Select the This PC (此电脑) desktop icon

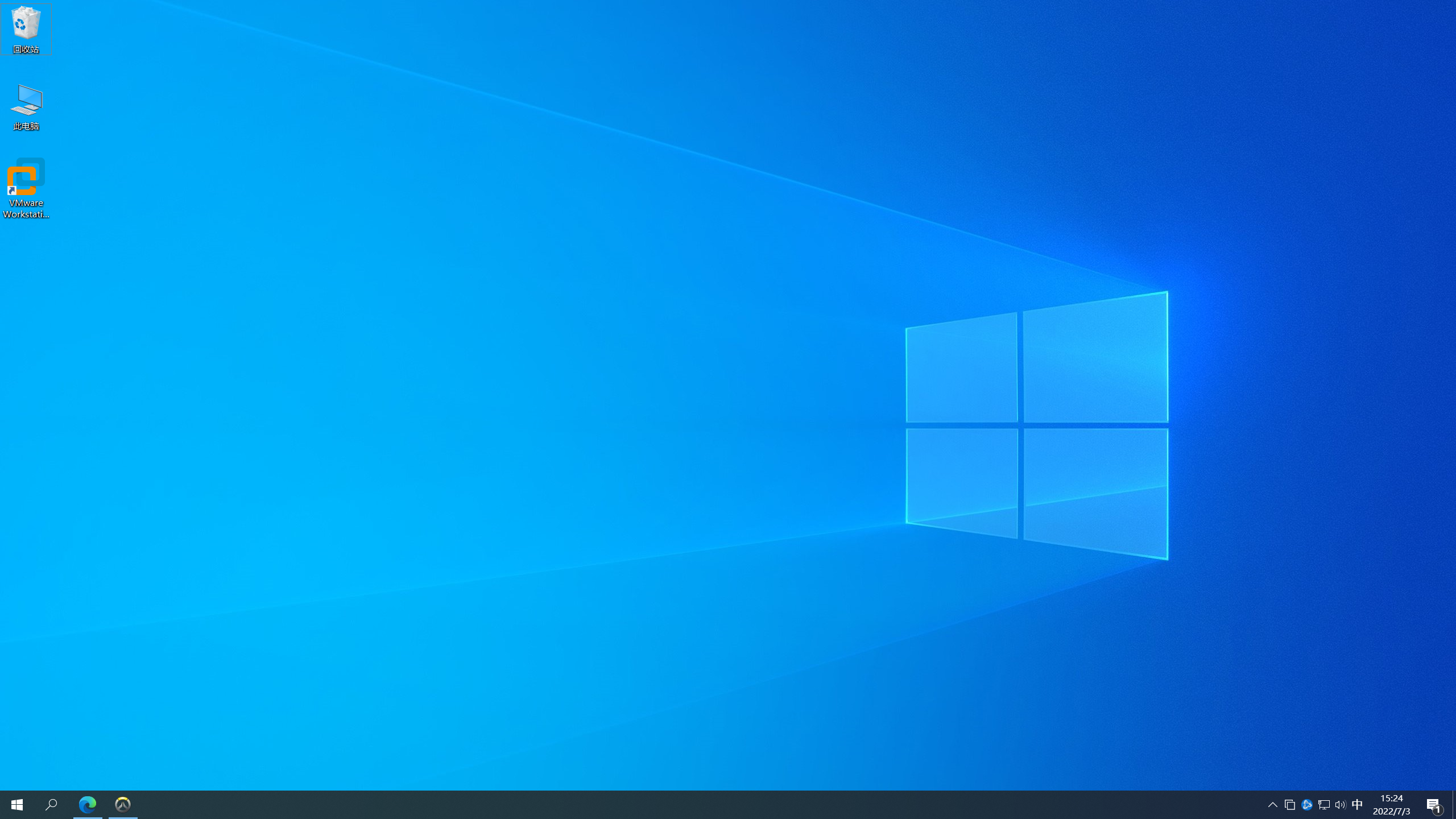tap(26, 100)
